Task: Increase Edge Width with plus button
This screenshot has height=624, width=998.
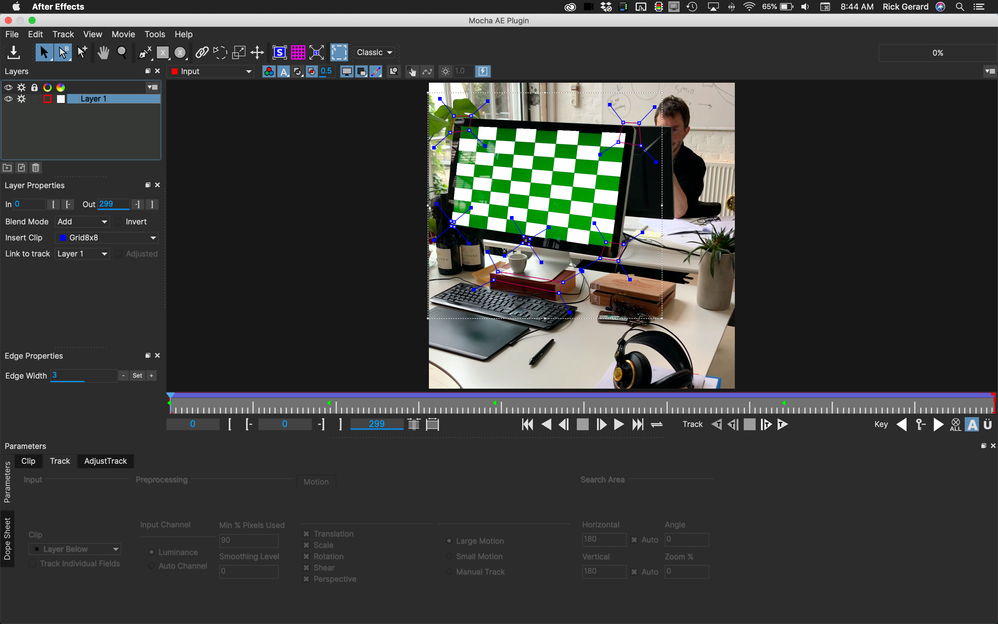Action: (151, 376)
